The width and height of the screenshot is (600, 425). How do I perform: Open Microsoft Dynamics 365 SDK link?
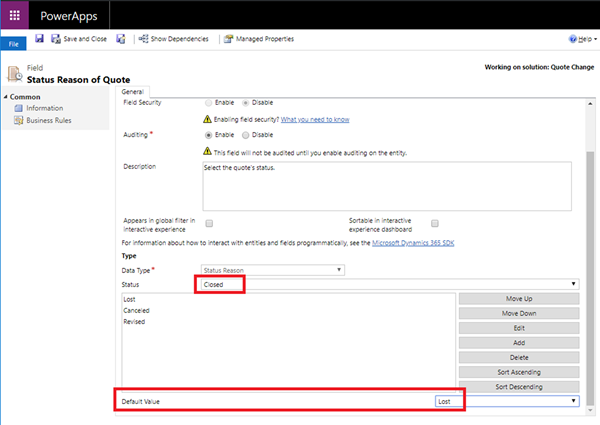[415, 242]
